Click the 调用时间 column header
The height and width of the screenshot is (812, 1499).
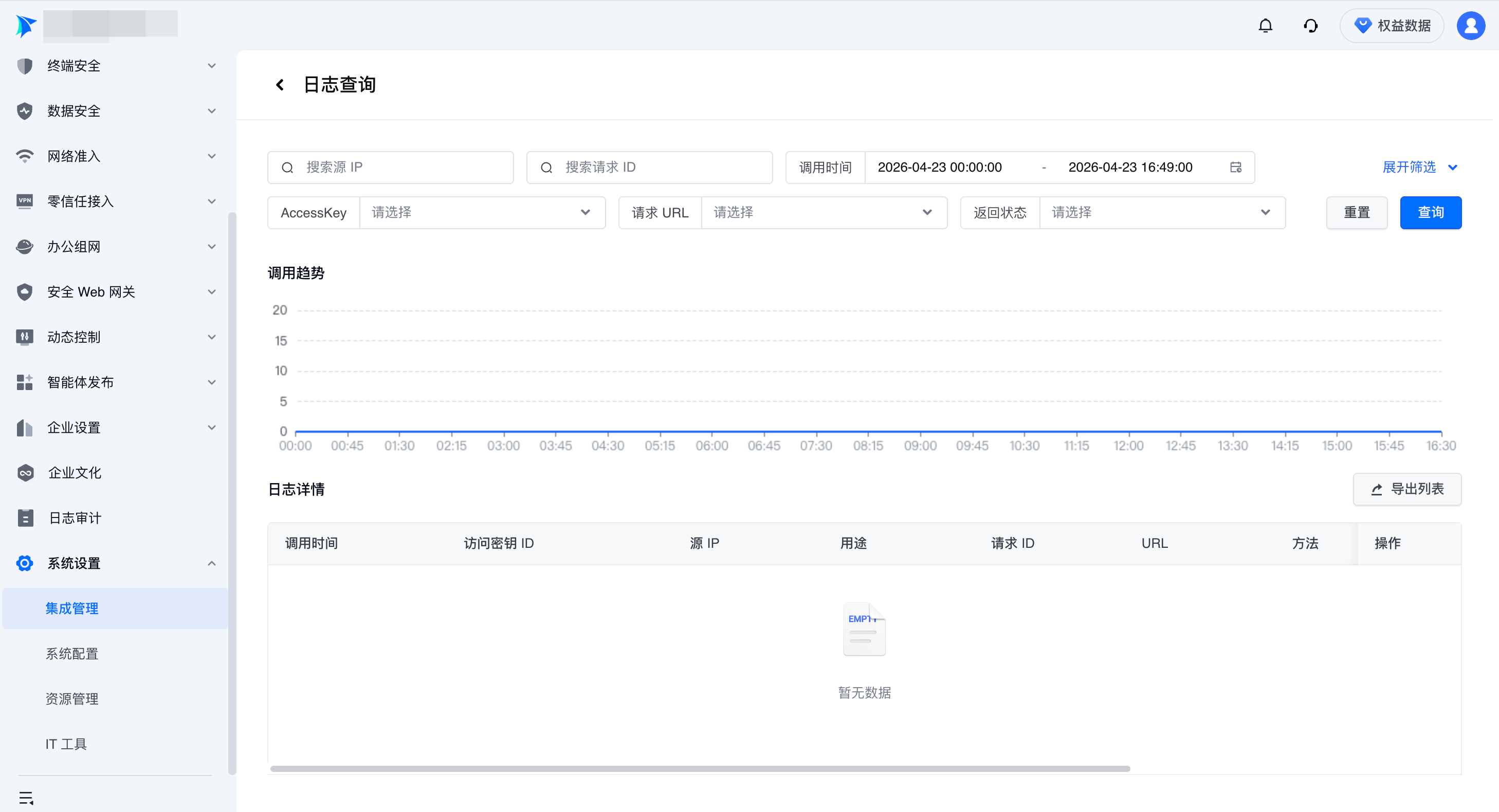coord(312,543)
